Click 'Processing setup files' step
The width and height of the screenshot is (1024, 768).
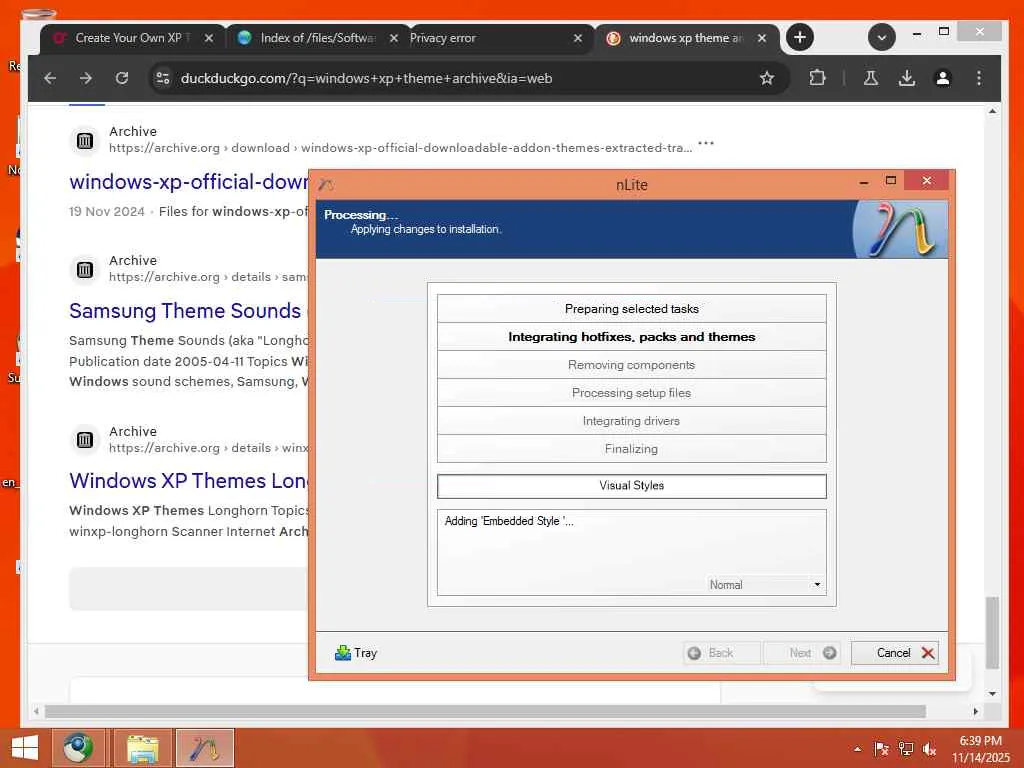pyautogui.click(x=632, y=393)
